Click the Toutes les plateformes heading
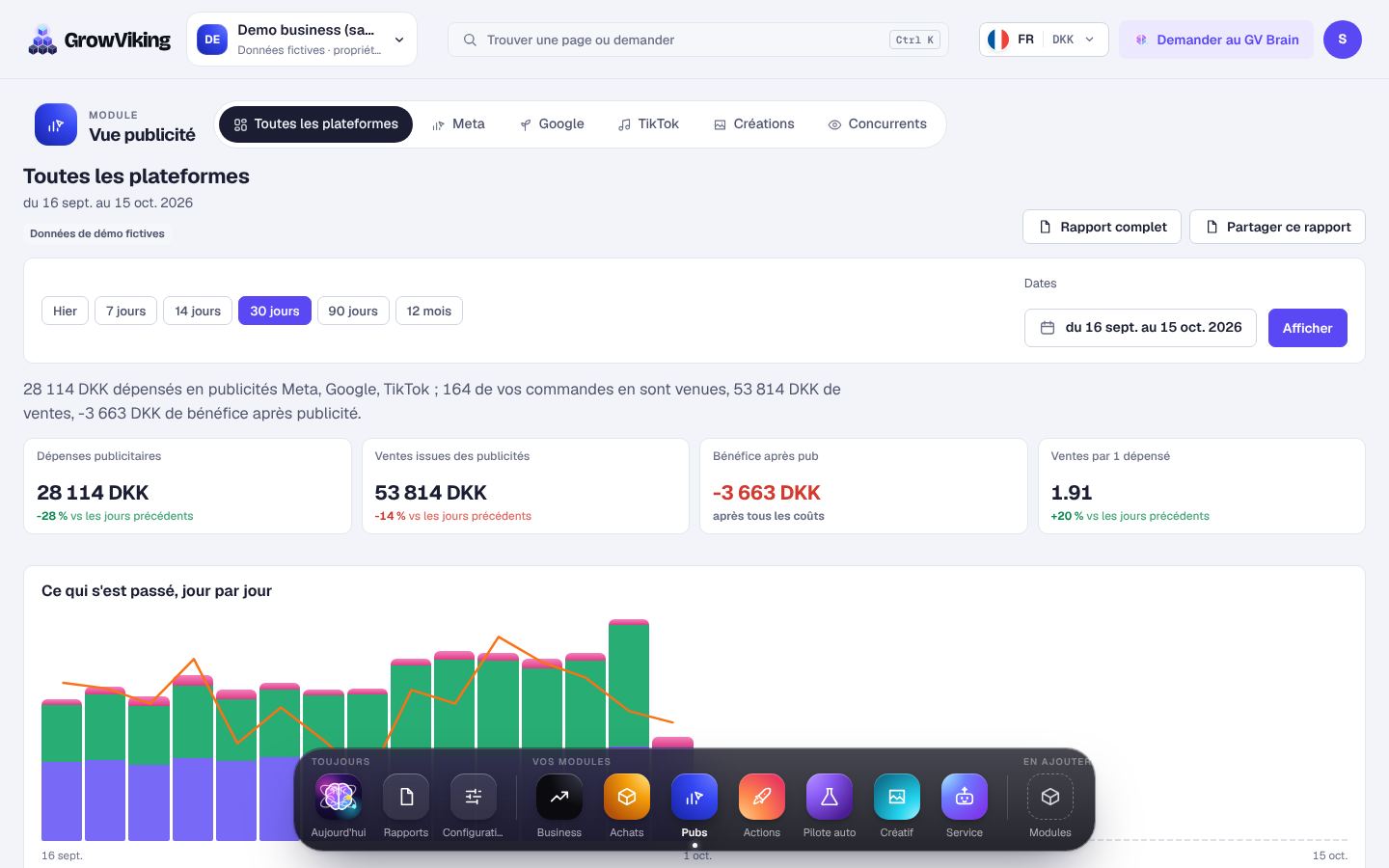Viewport: 1389px width, 868px height. click(x=136, y=176)
